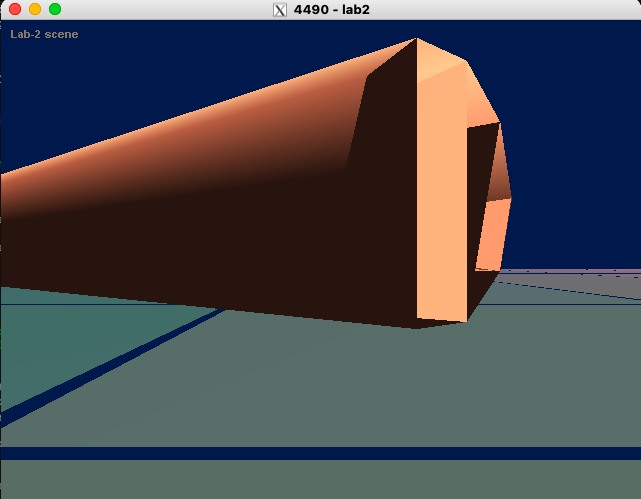The height and width of the screenshot is (499, 641).
Task: Close the 4490 - lab2 window
Action: tap(15, 9)
